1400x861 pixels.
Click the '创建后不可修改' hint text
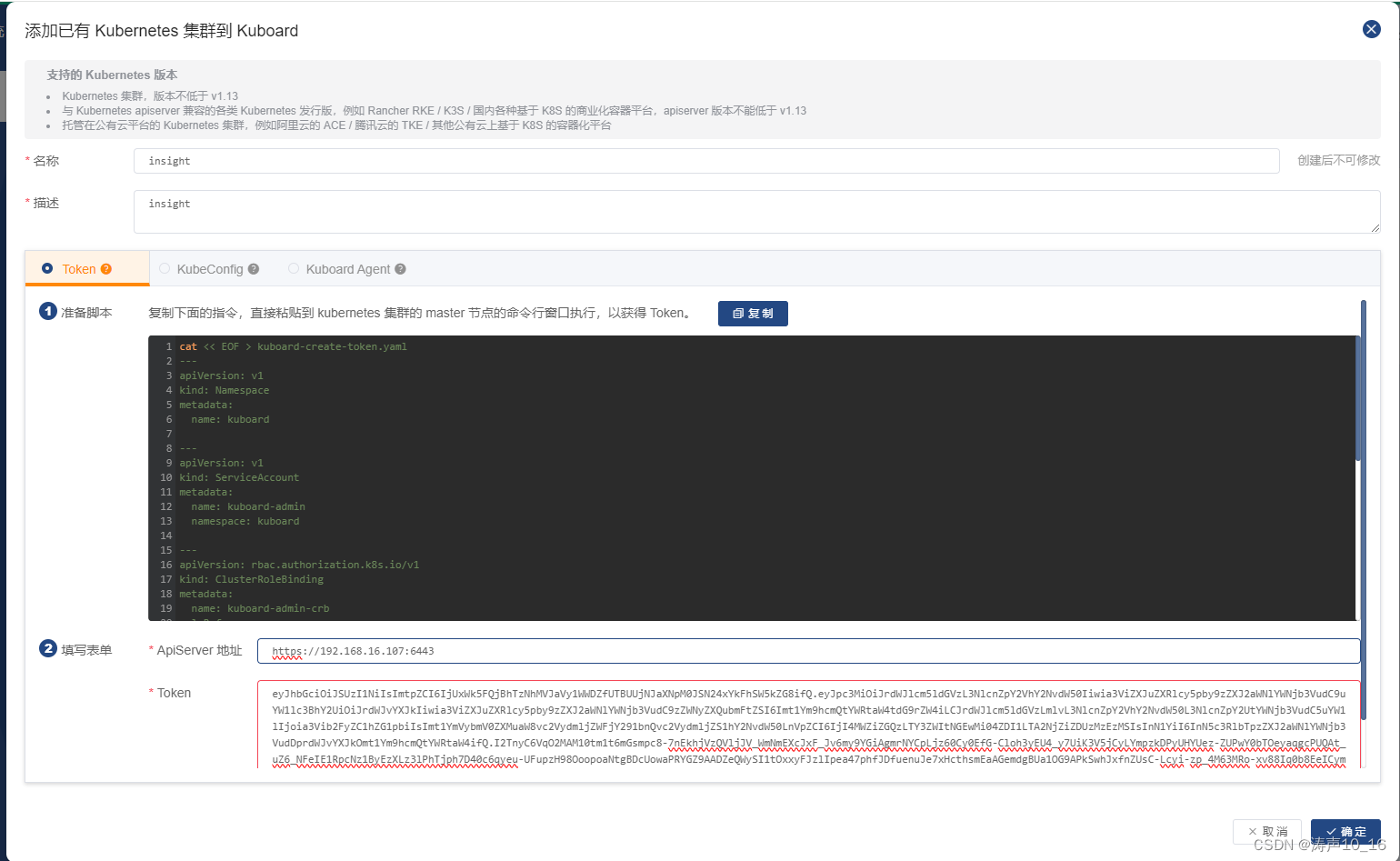tap(1338, 160)
